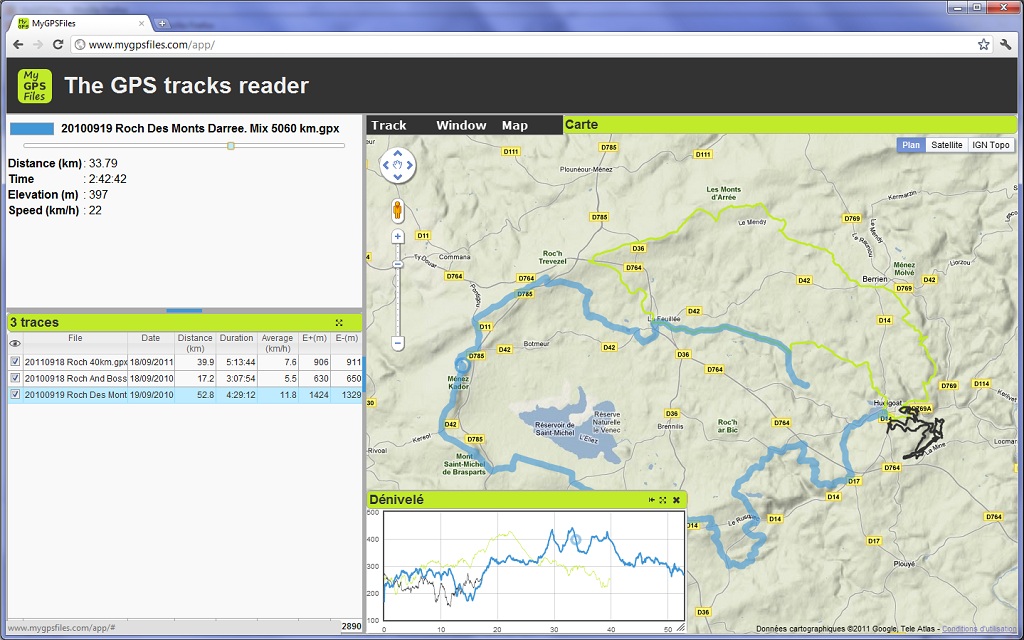Uncheck the 20110918 Roch 40km.gpx trace
The width and height of the screenshot is (1024, 640).
pos(15,361)
